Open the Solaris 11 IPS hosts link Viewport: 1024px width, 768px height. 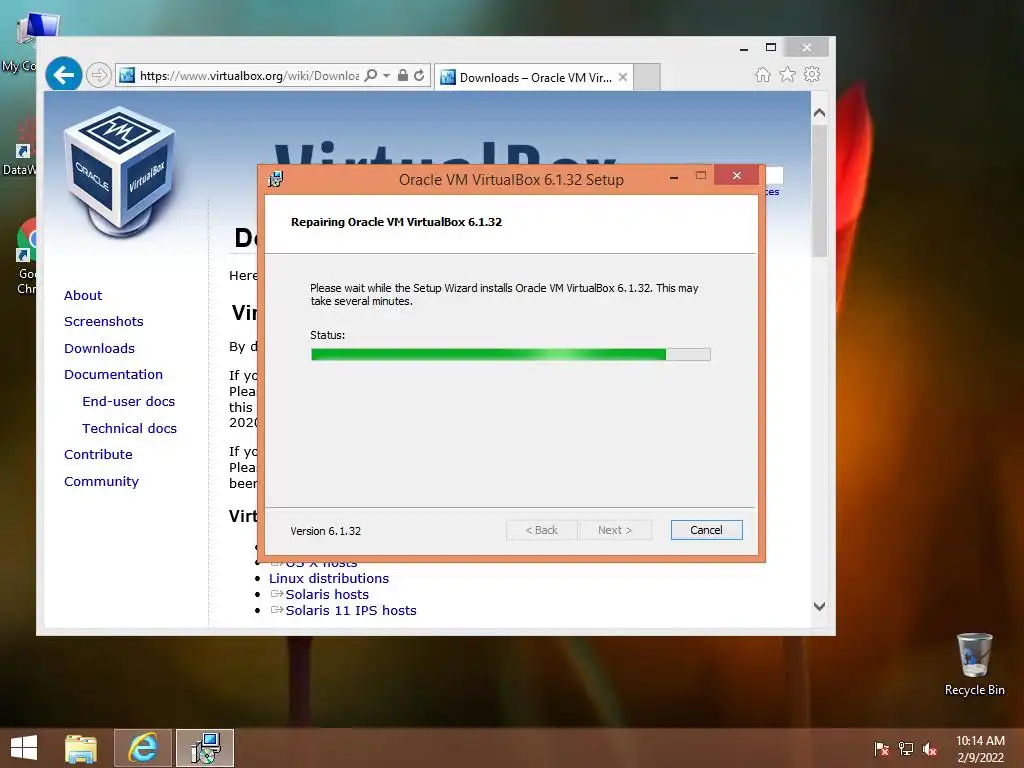[x=351, y=610]
